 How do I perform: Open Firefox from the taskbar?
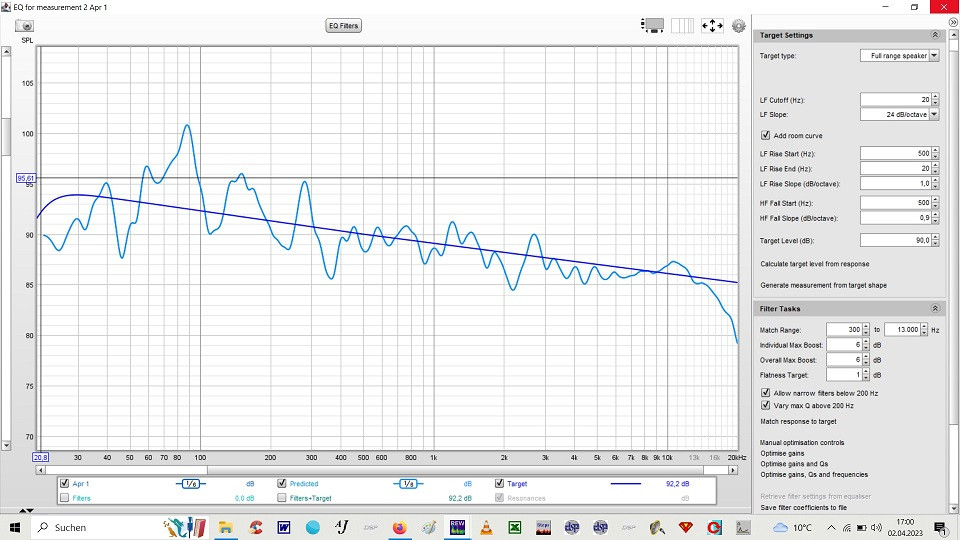point(399,527)
